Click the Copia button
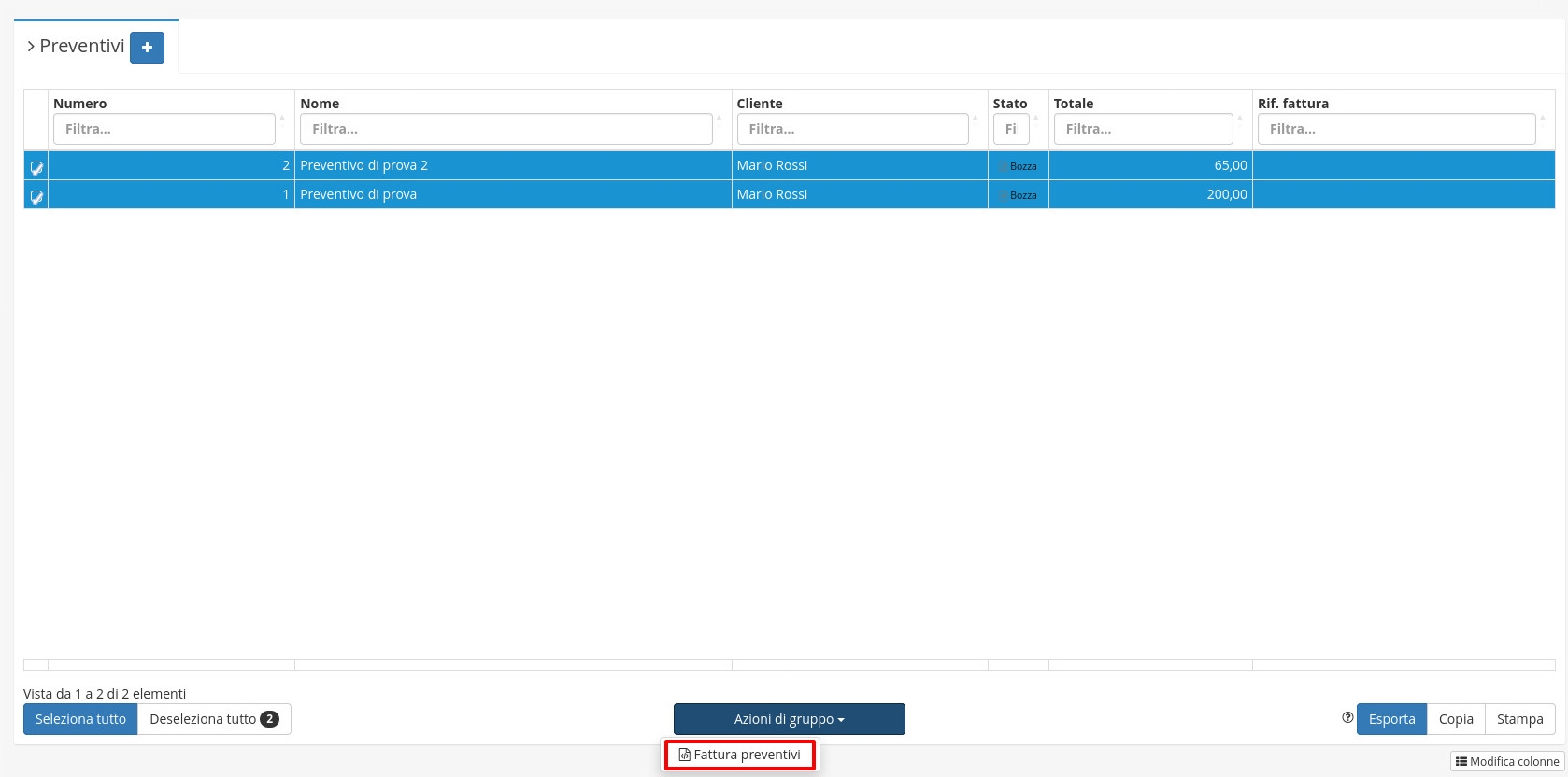 1455,719
